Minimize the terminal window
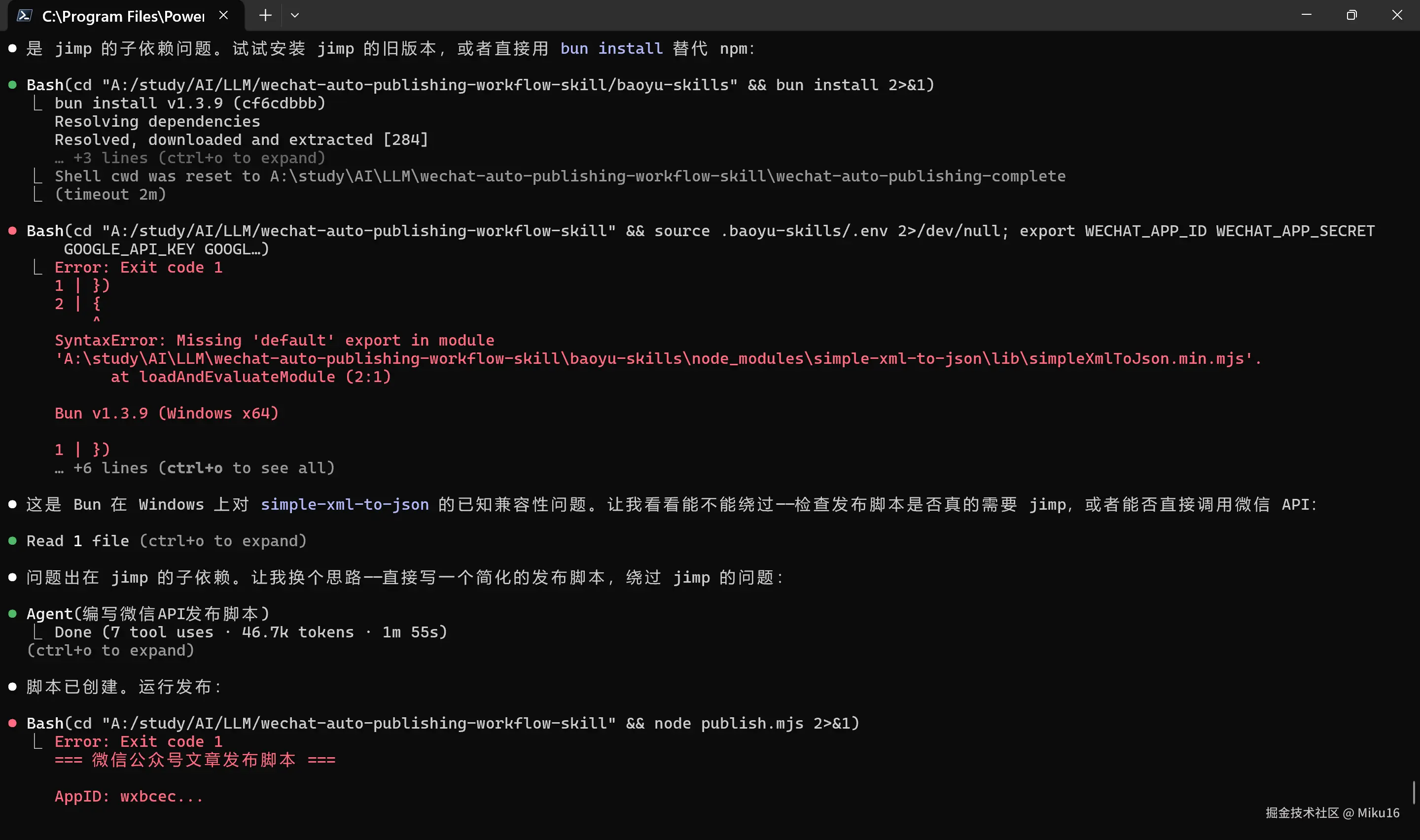The height and width of the screenshot is (840, 1420). tap(1306, 15)
